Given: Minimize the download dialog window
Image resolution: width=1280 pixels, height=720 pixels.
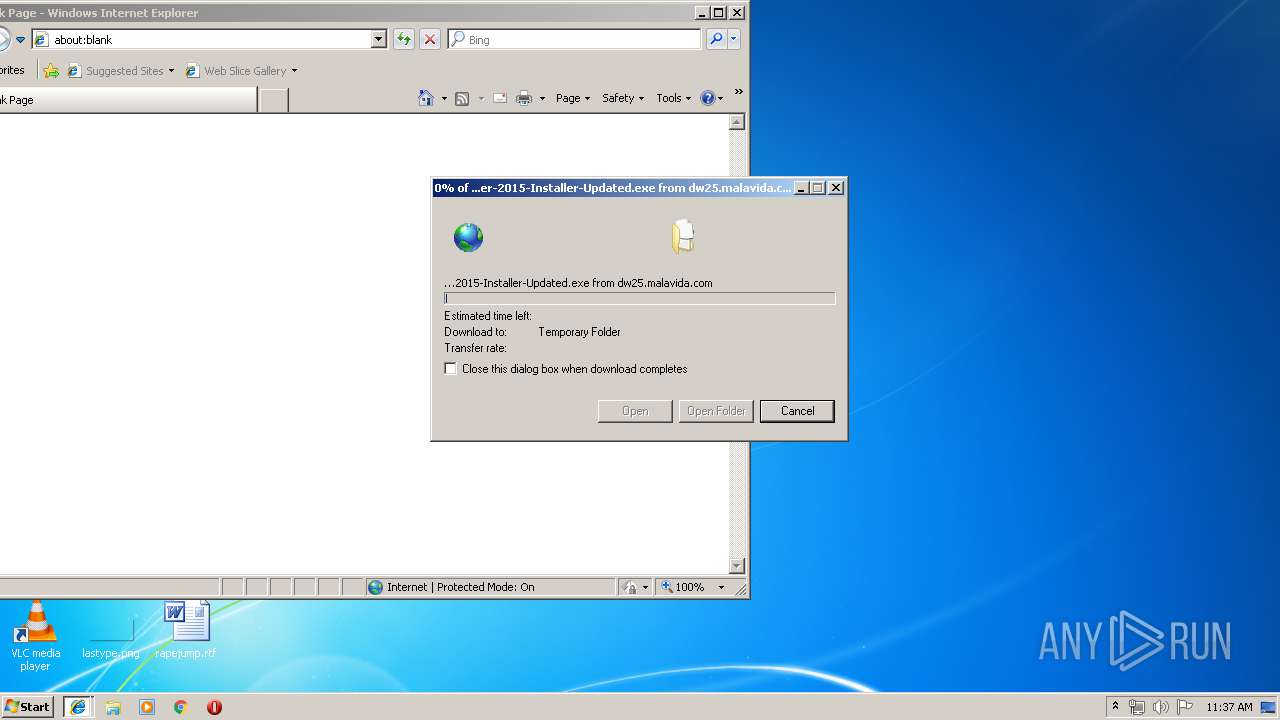Looking at the screenshot, I should [800, 188].
